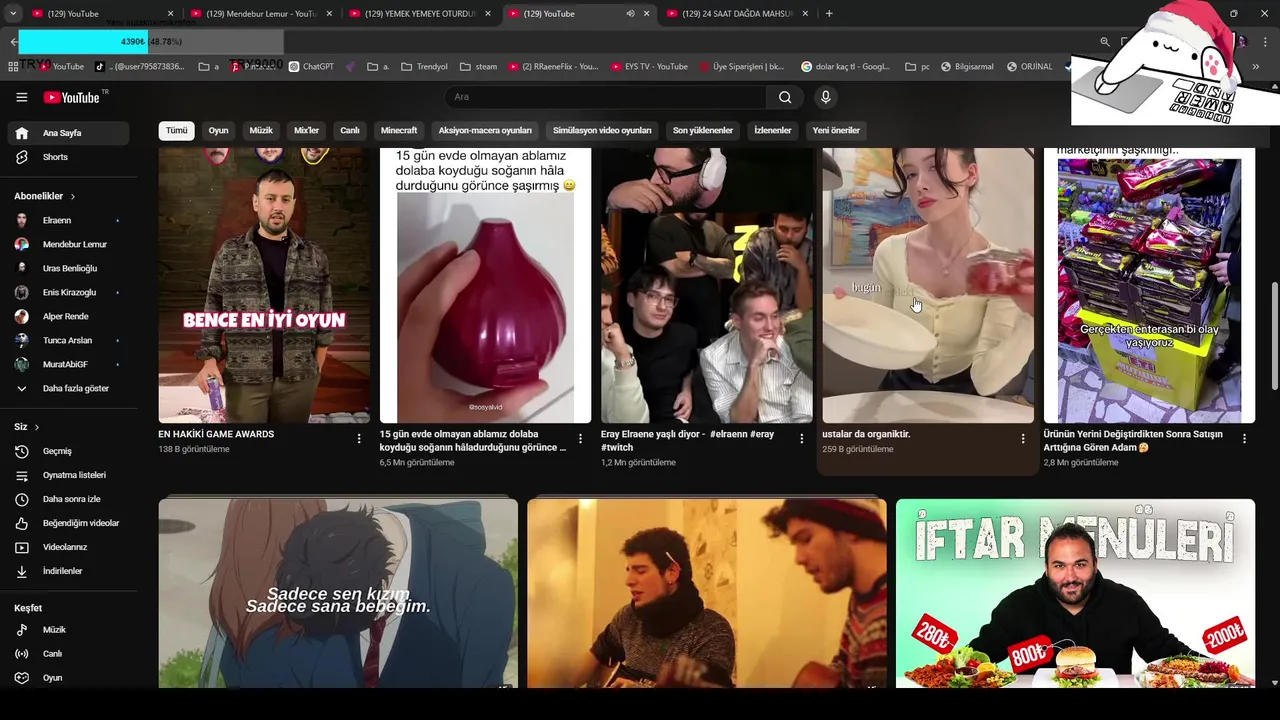Expand the Abonelikler section arrow
Image resolution: width=1280 pixels, height=720 pixels.
coord(72,196)
